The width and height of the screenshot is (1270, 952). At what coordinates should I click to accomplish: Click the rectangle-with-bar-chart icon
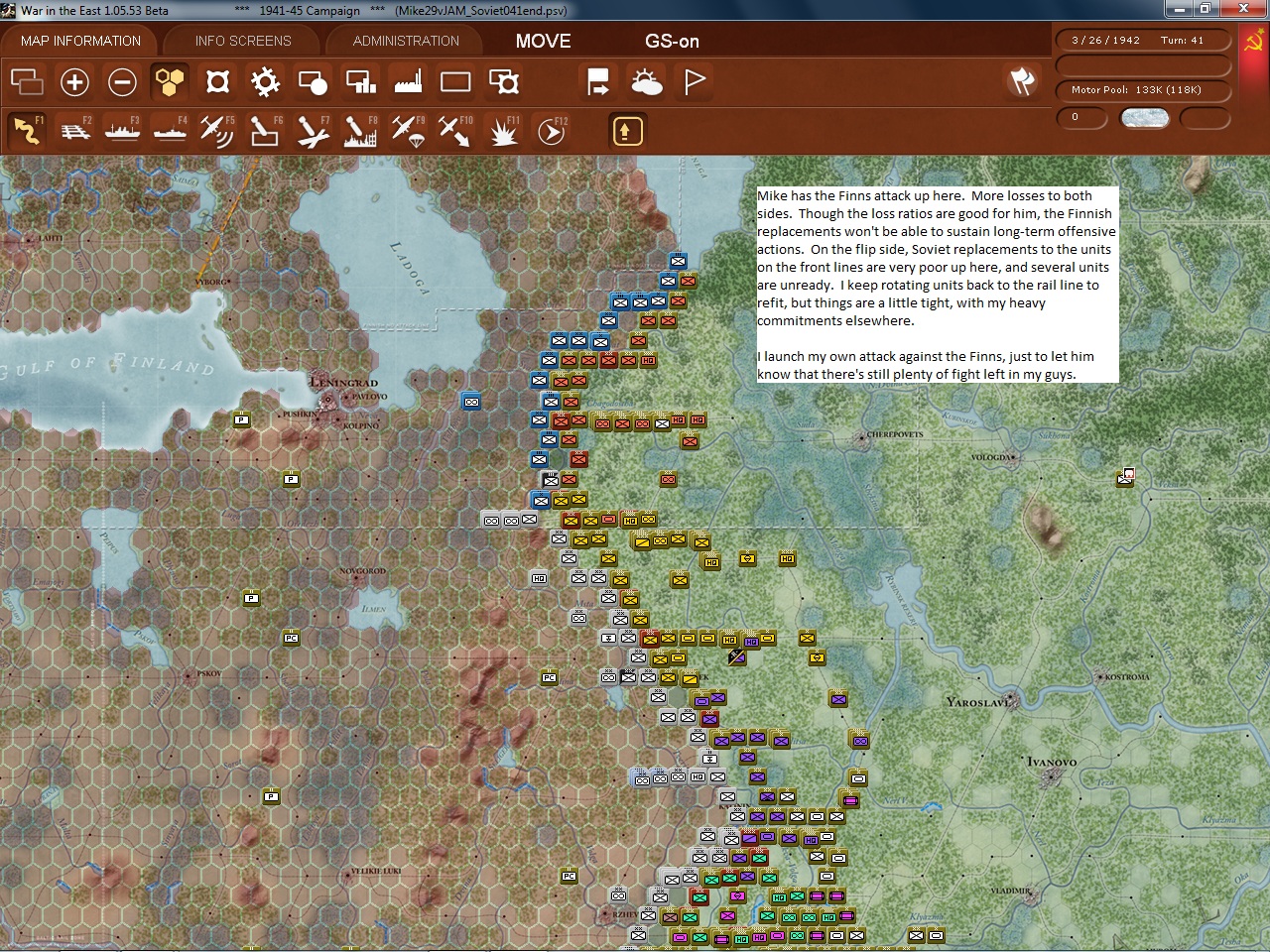pyautogui.click(x=360, y=81)
